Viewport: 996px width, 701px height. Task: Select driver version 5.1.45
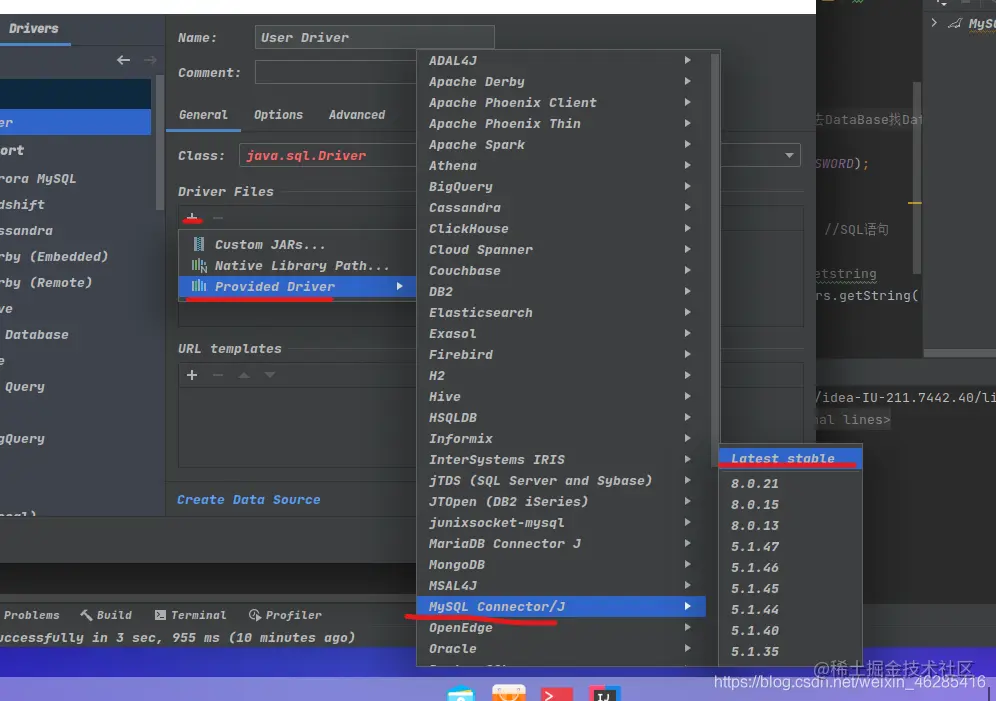790,589
